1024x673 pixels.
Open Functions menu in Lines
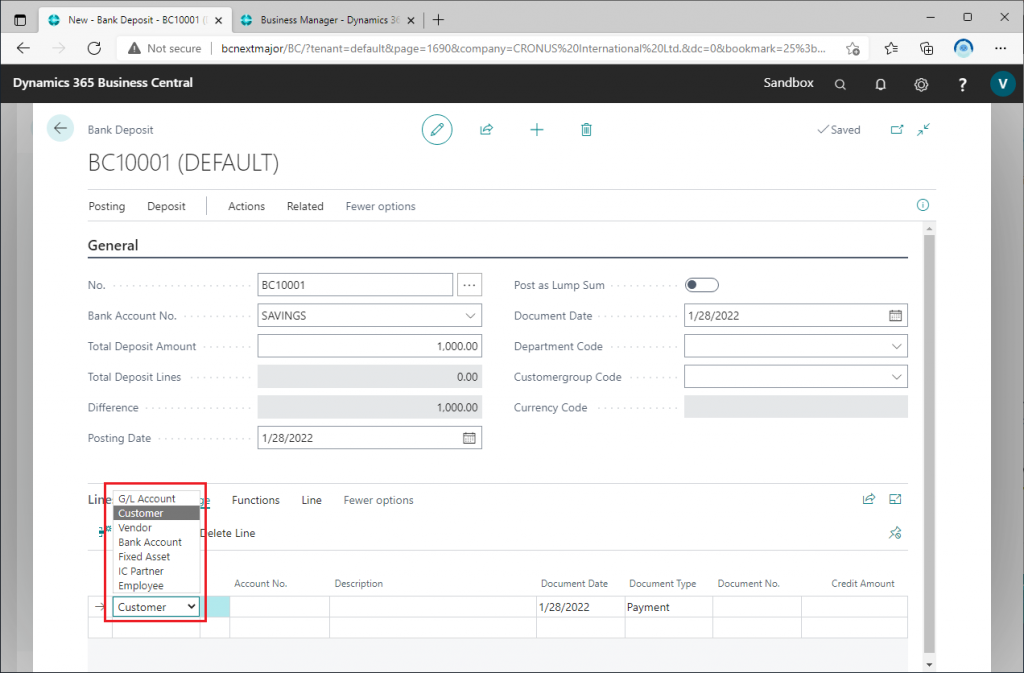tap(255, 500)
